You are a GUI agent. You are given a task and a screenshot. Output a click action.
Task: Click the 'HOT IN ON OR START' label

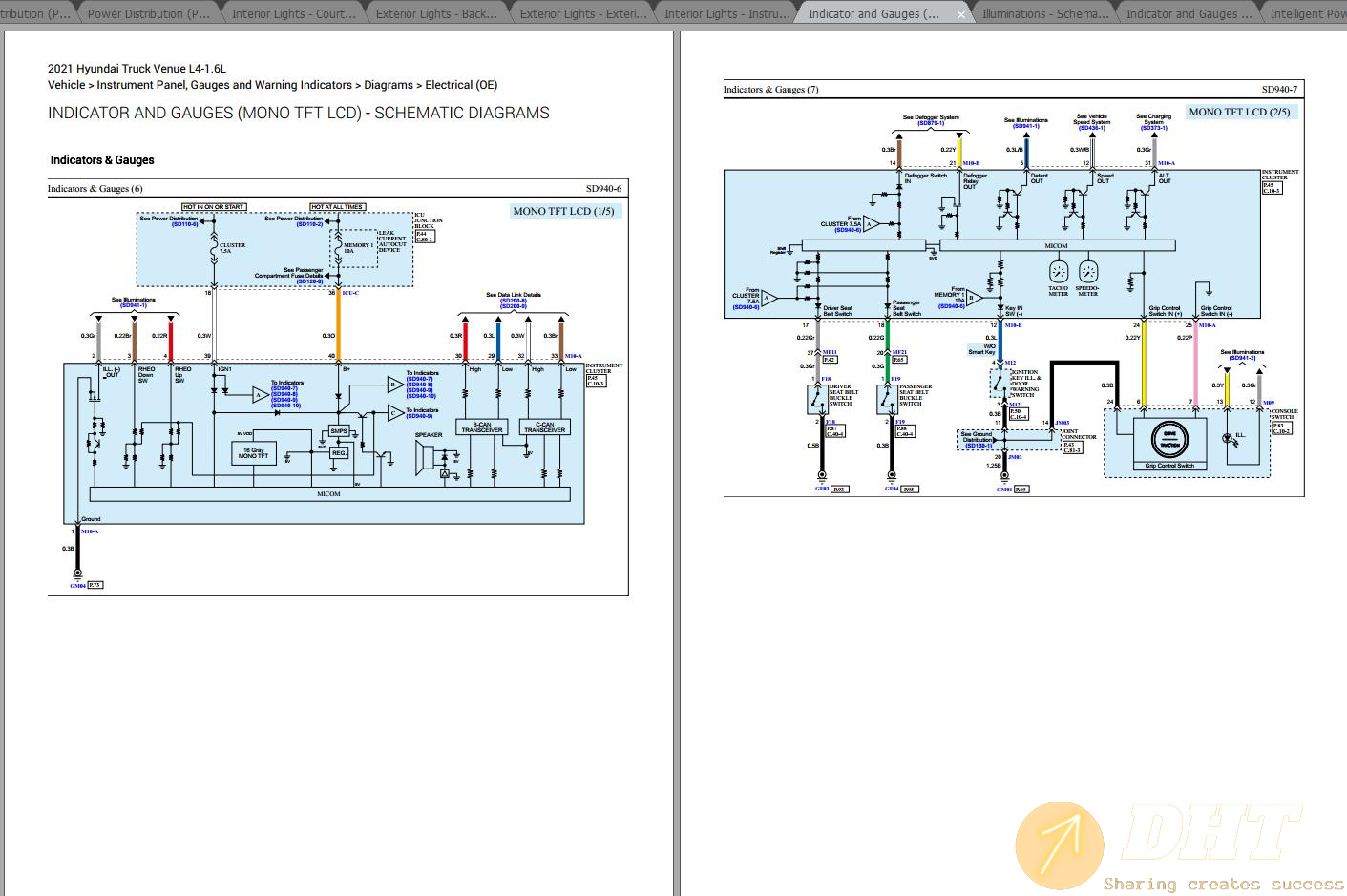pos(214,207)
